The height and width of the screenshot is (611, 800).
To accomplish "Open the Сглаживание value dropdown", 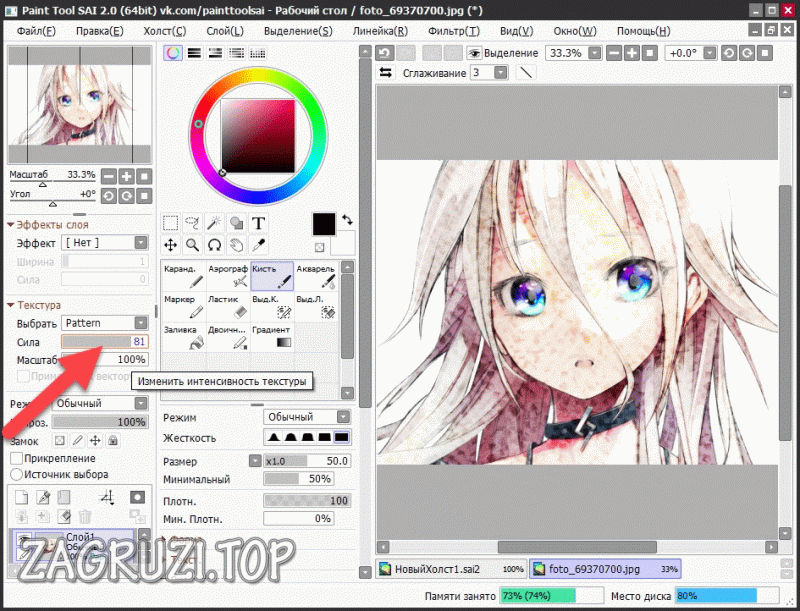I will pos(501,72).
